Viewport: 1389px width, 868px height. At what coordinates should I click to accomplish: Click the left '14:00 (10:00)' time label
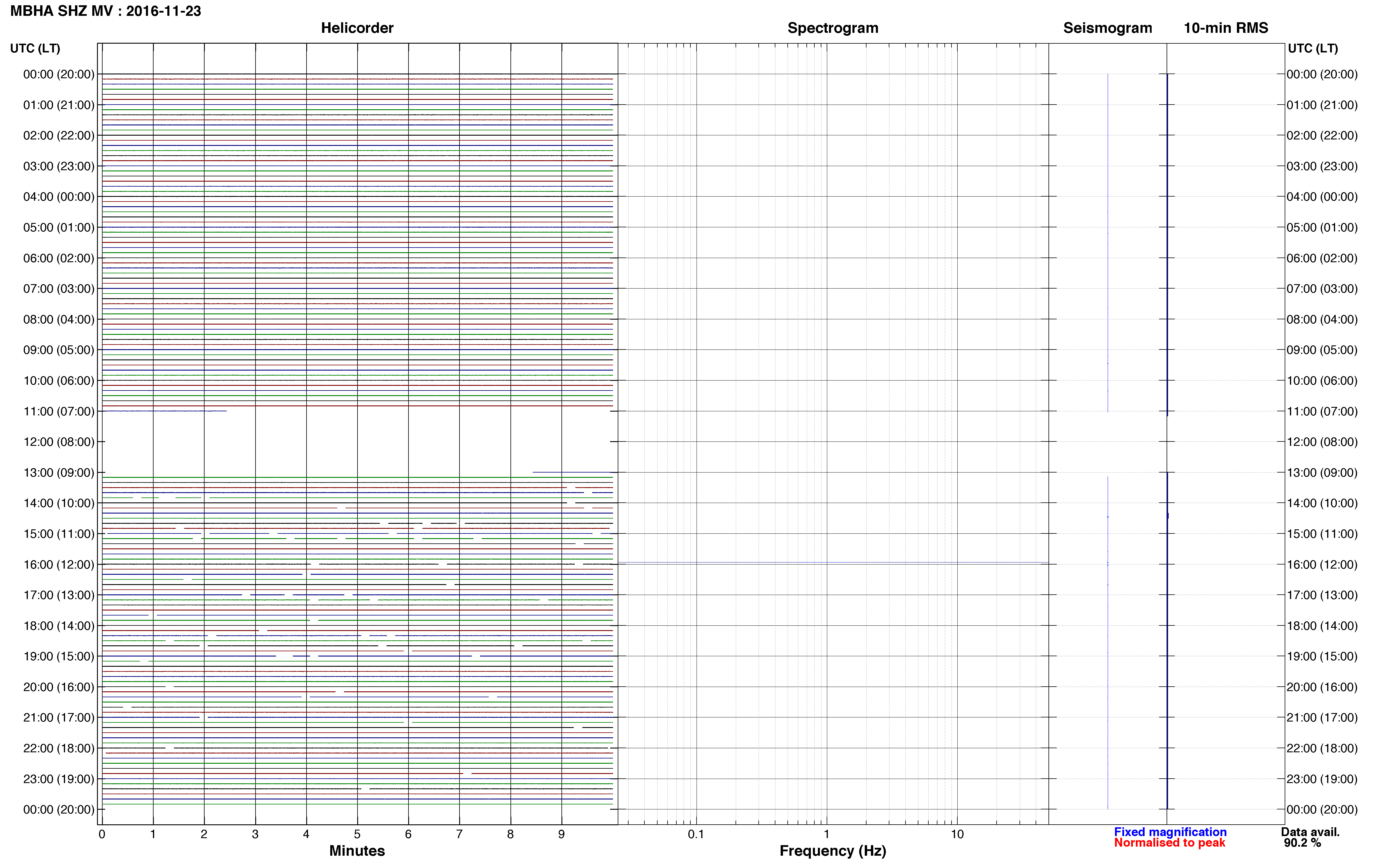click(x=59, y=504)
